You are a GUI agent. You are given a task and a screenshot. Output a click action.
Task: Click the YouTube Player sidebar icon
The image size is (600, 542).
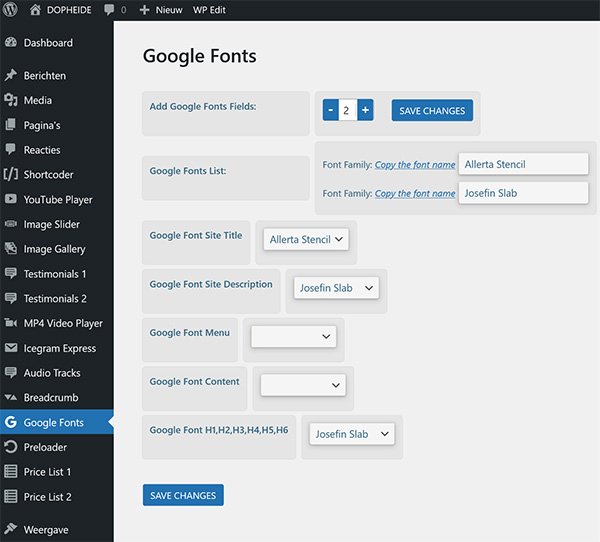(11, 200)
